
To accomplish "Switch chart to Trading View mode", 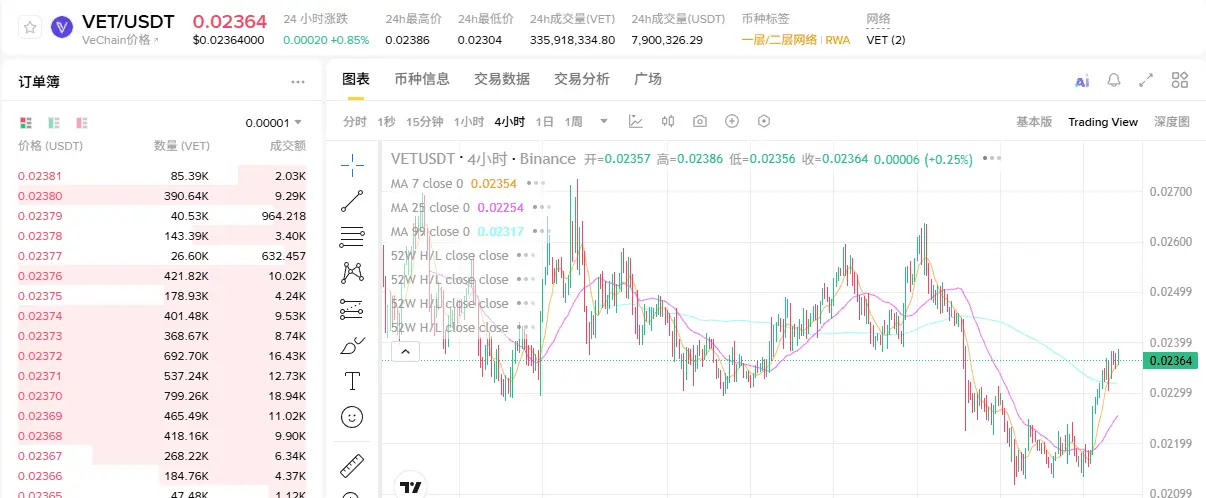I will tap(1103, 122).
